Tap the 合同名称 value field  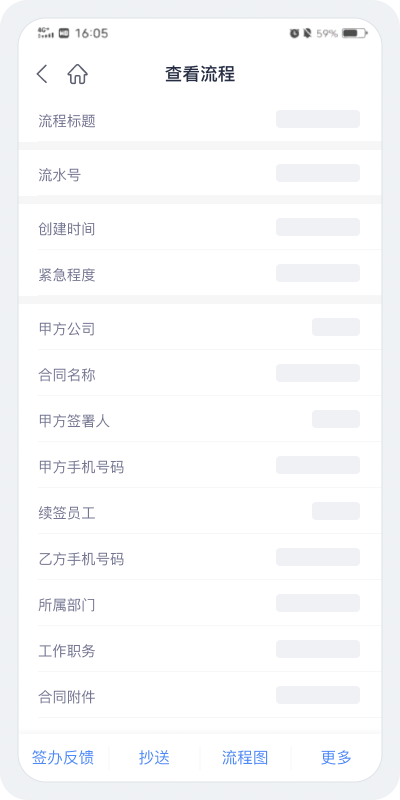coord(318,373)
